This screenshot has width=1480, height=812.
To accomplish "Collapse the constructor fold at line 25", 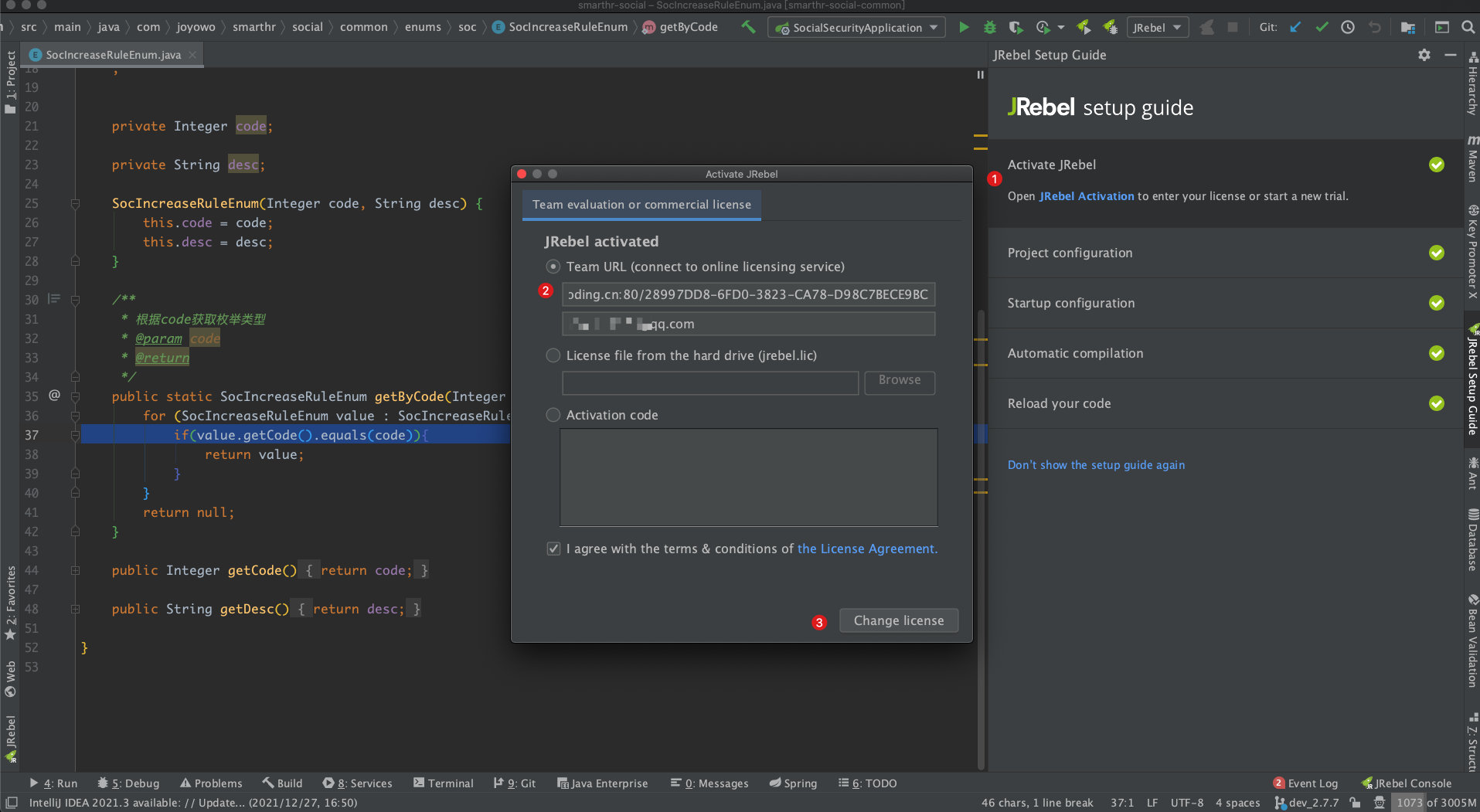I will click(x=75, y=203).
